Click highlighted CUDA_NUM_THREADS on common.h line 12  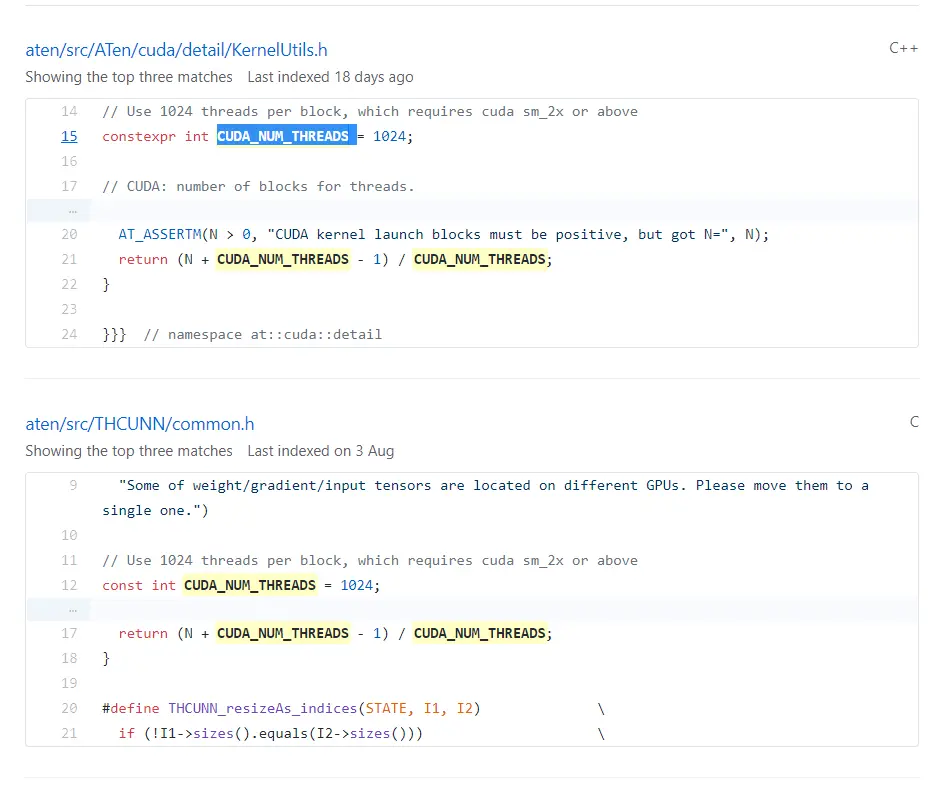click(250, 585)
